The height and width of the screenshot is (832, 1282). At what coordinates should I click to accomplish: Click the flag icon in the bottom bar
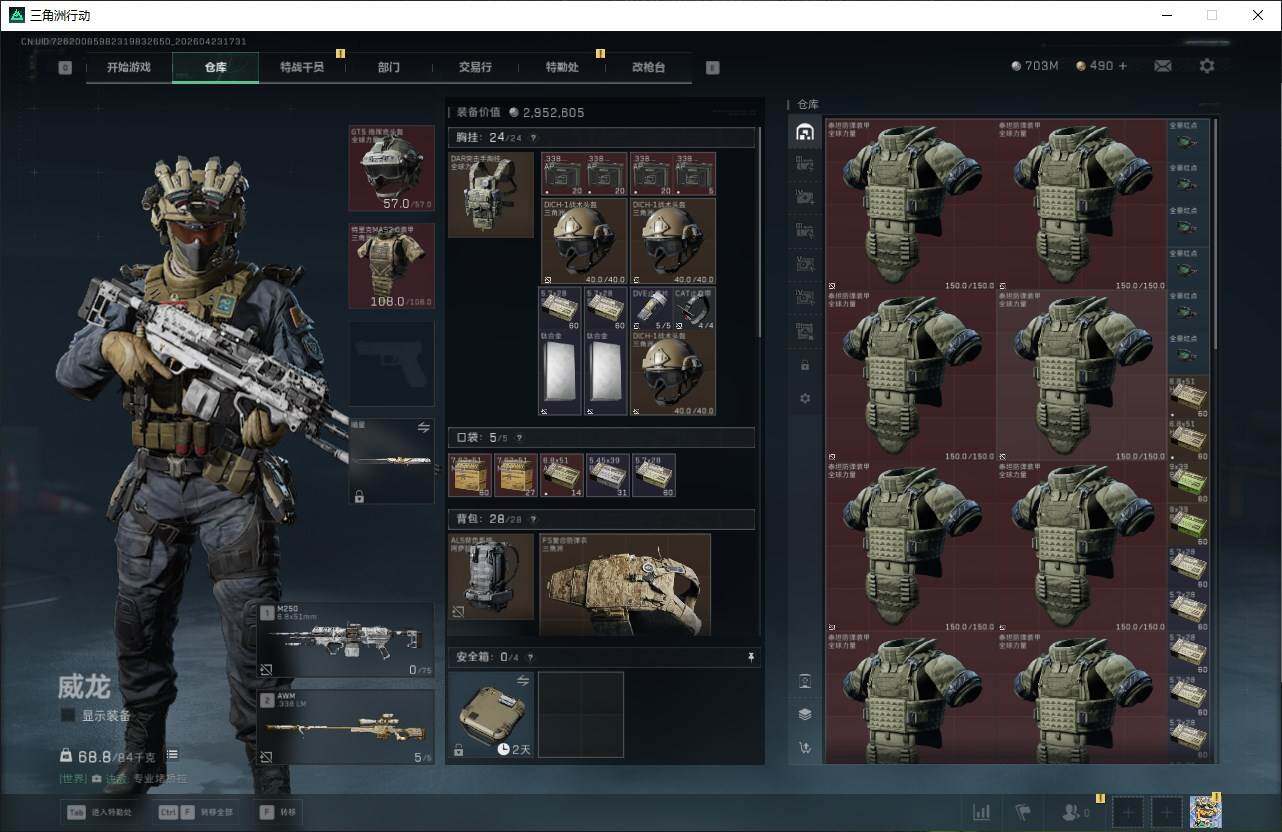[x=1022, y=812]
